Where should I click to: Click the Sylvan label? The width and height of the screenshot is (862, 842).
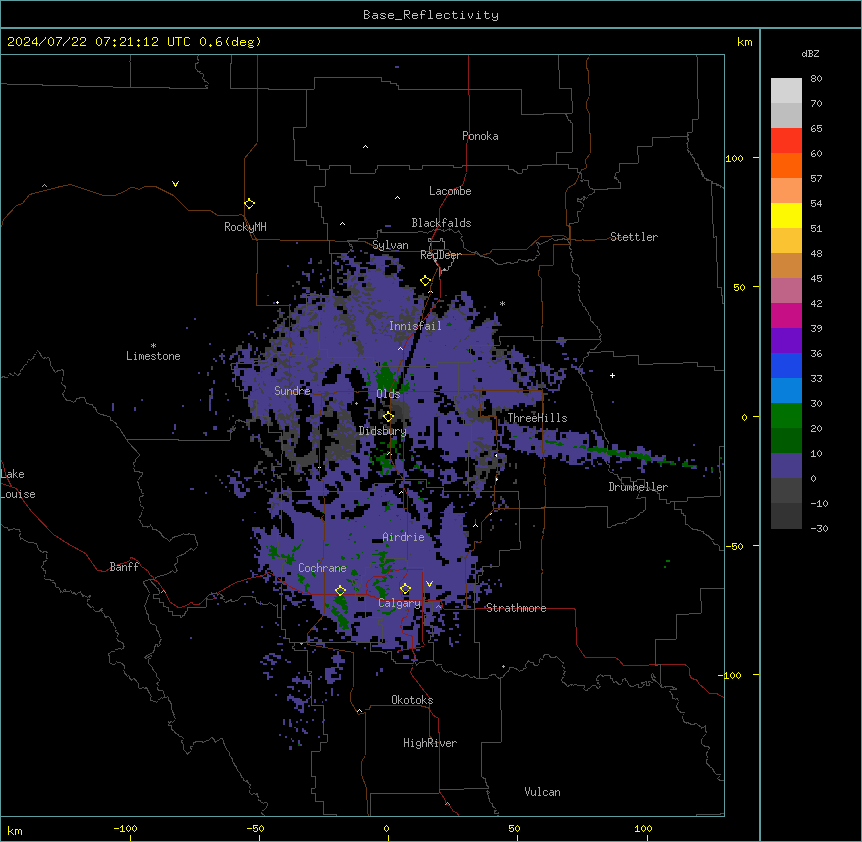390,245
